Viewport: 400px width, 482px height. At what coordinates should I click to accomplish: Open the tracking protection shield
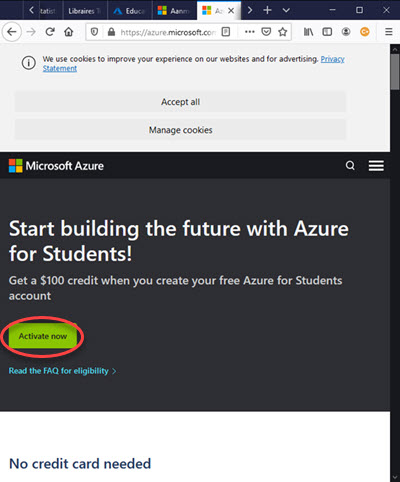[x=94, y=32]
